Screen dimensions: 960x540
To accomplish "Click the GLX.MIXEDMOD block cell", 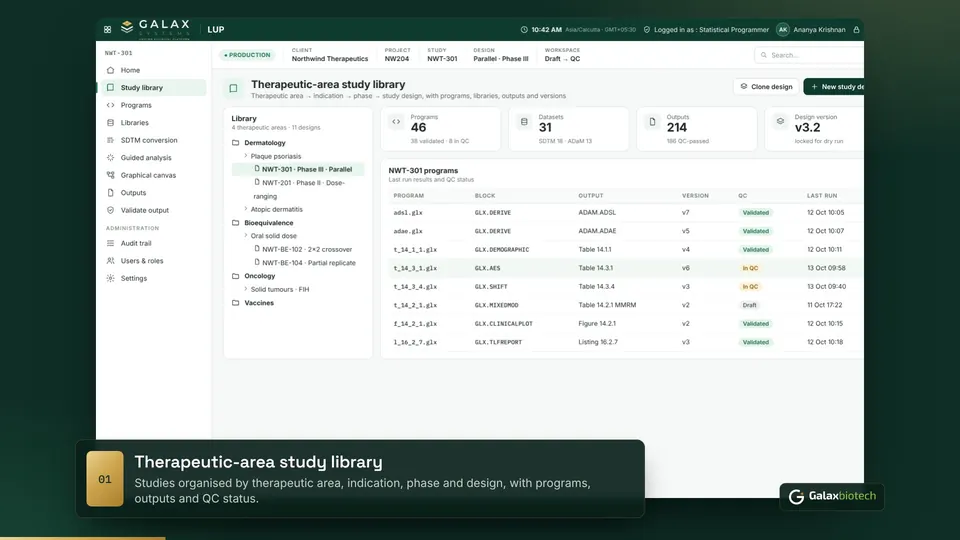I will click(497, 305).
